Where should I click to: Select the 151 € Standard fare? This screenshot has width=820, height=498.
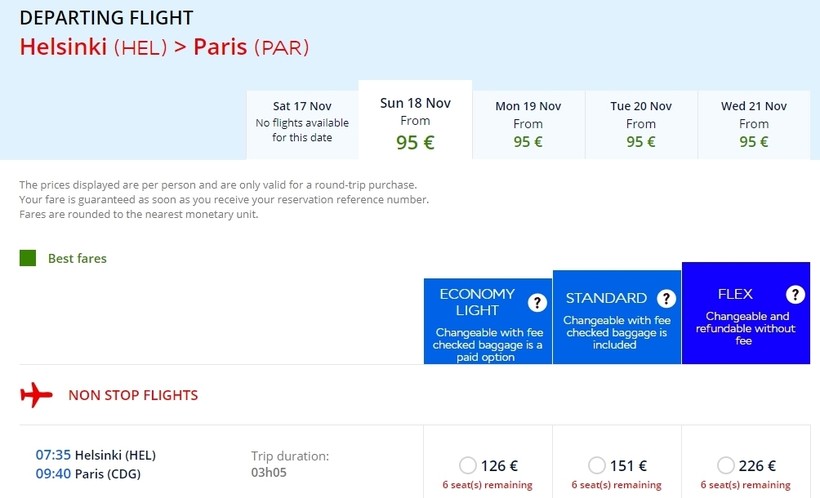597,465
